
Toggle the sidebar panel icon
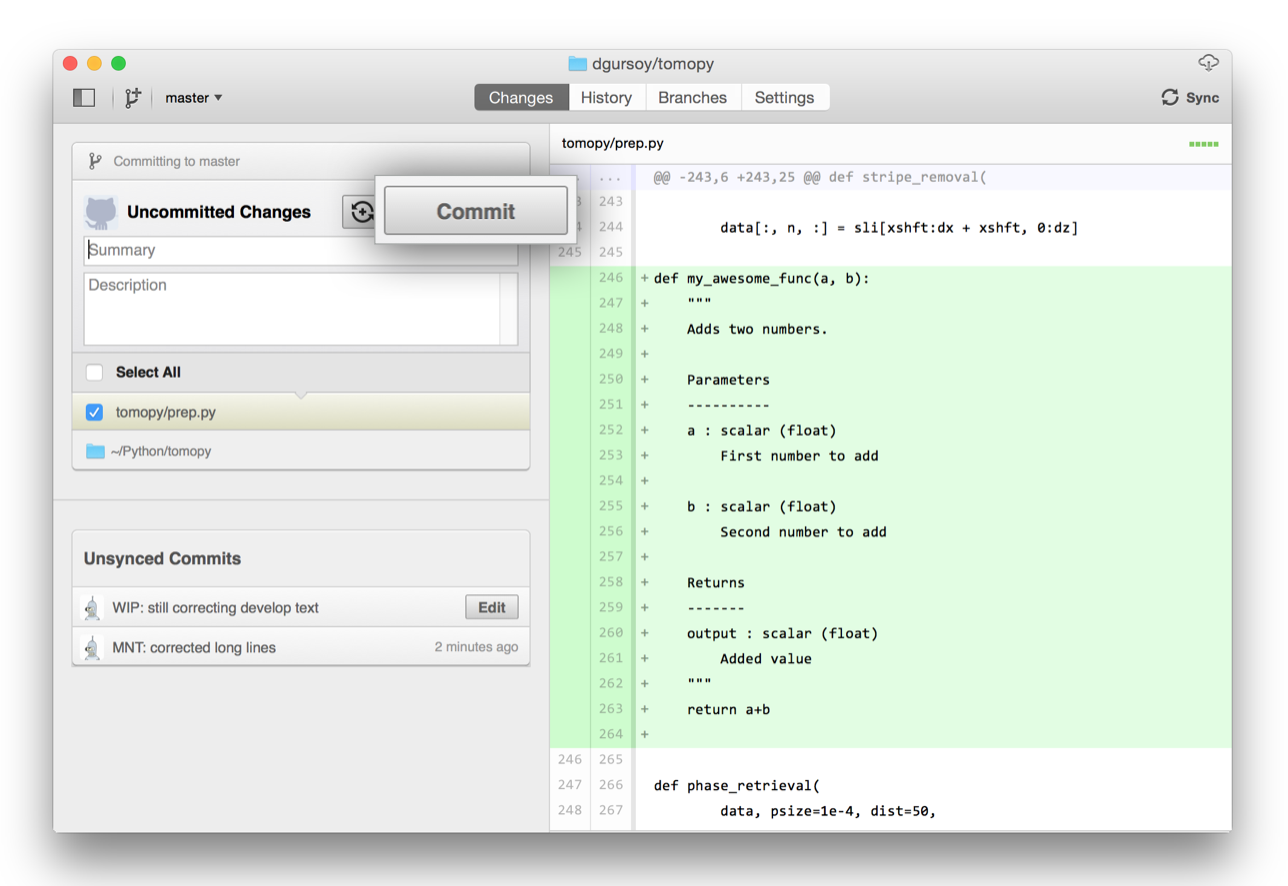[84, 97]
